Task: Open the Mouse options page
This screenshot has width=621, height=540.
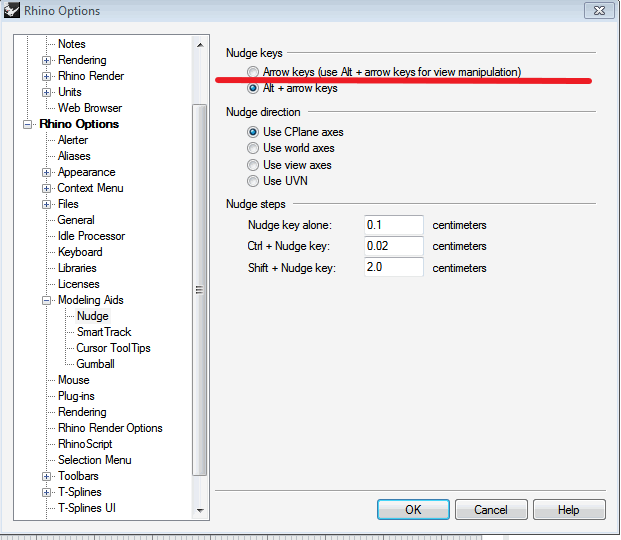Action: 74,380
